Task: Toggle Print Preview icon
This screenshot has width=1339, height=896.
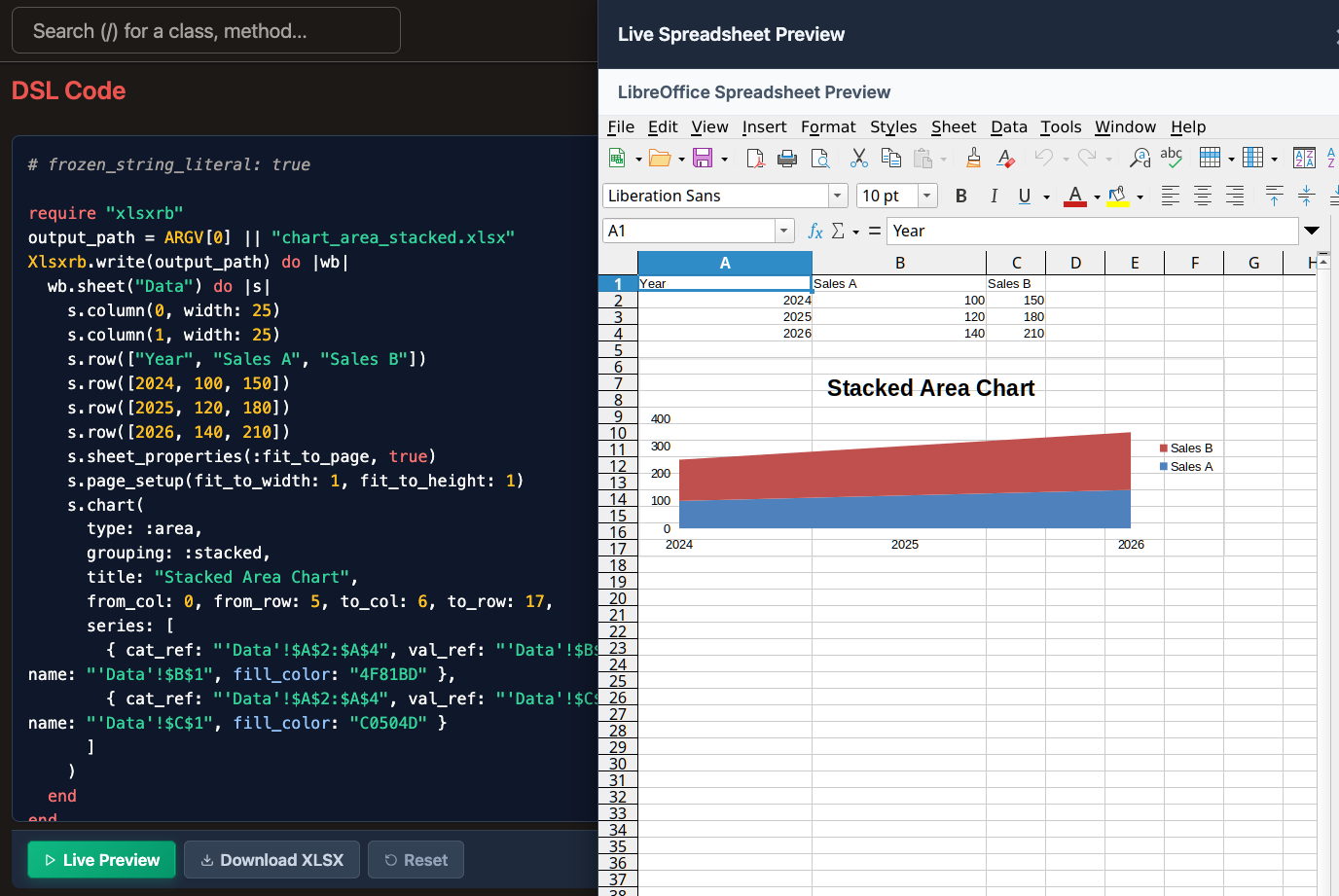Action: [820, 158]
